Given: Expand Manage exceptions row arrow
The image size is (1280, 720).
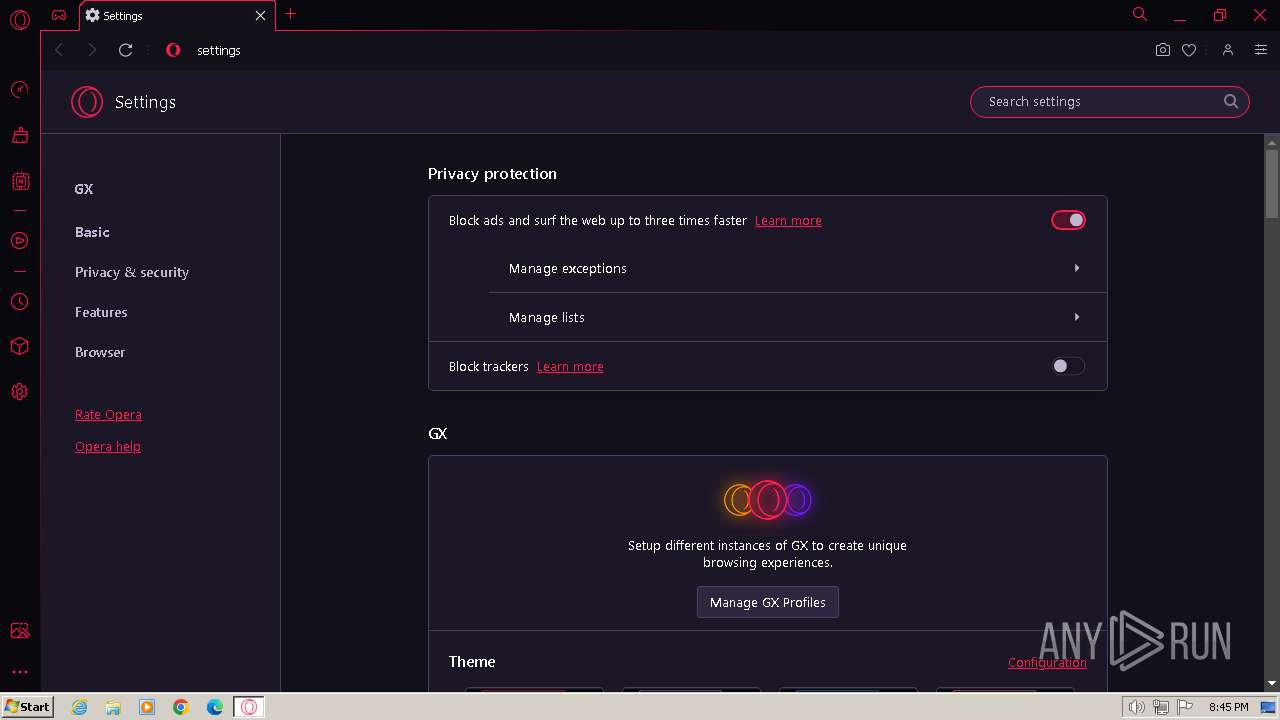Looking at the screenshot, I should pyautogui.click(x=1077, y=268).
